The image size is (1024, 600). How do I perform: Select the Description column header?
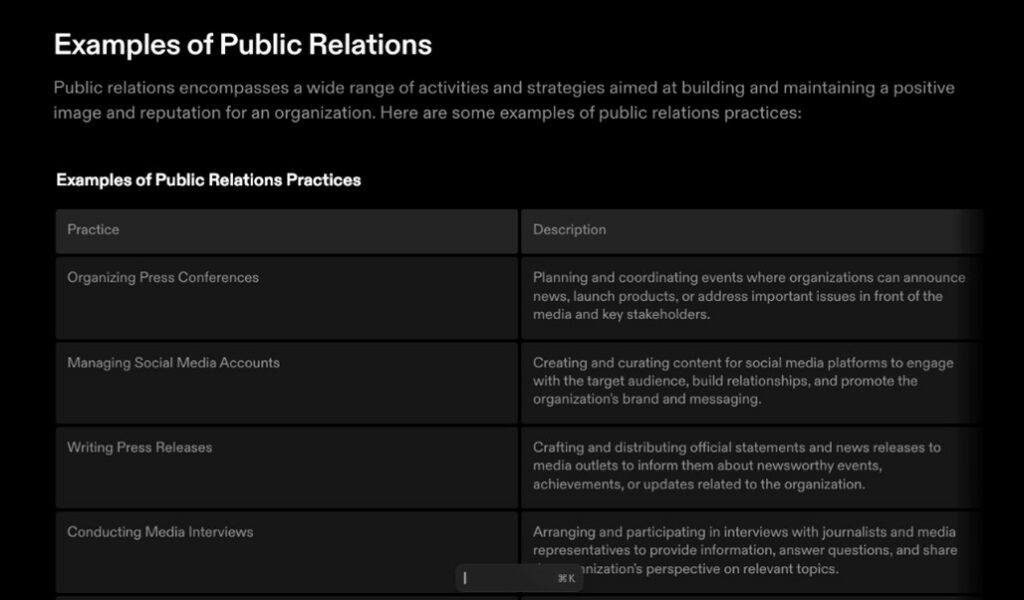[569, 230]
